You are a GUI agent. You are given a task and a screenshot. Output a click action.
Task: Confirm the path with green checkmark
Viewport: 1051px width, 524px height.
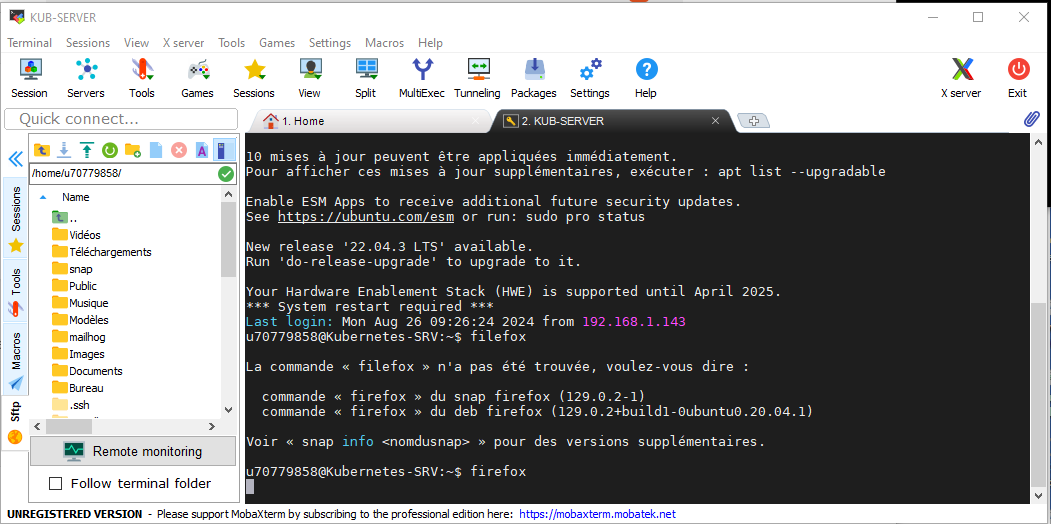pyautogui.click(x=226, y=173)
